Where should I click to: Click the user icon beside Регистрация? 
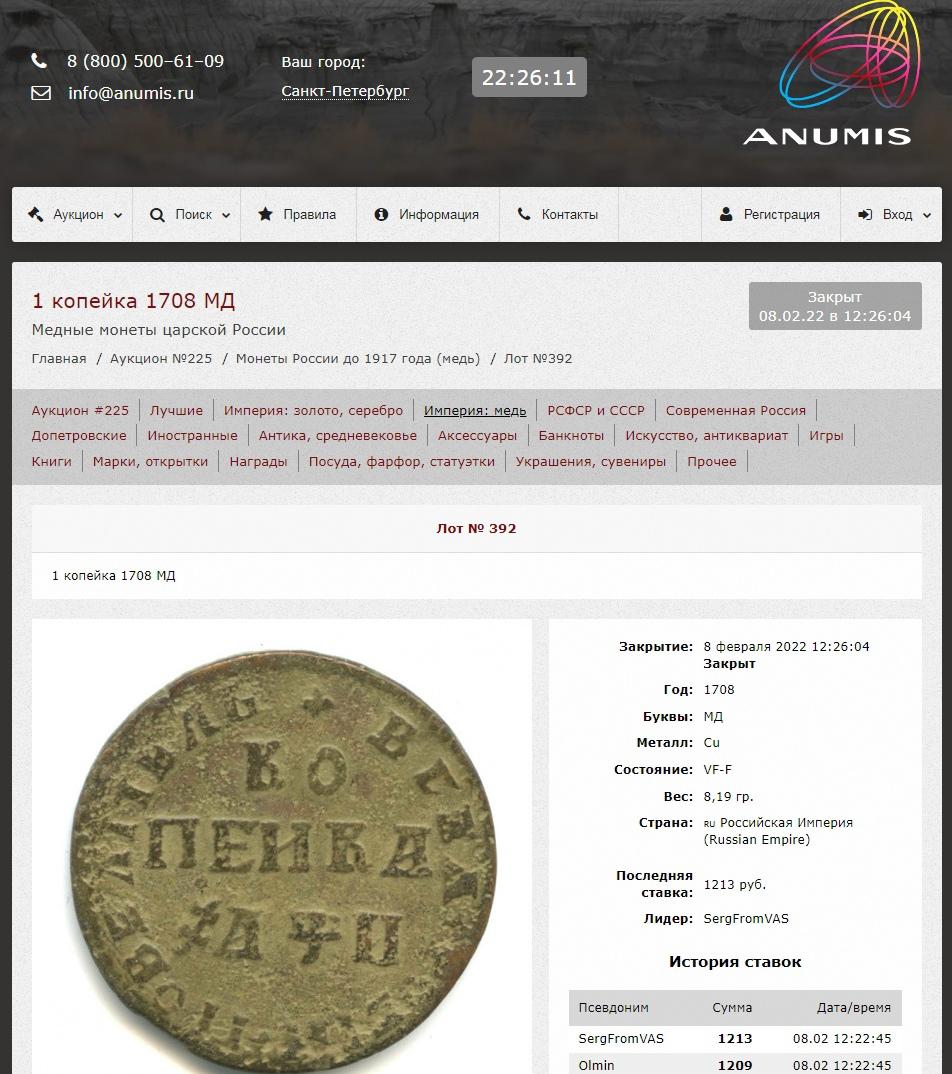[726, 214]
